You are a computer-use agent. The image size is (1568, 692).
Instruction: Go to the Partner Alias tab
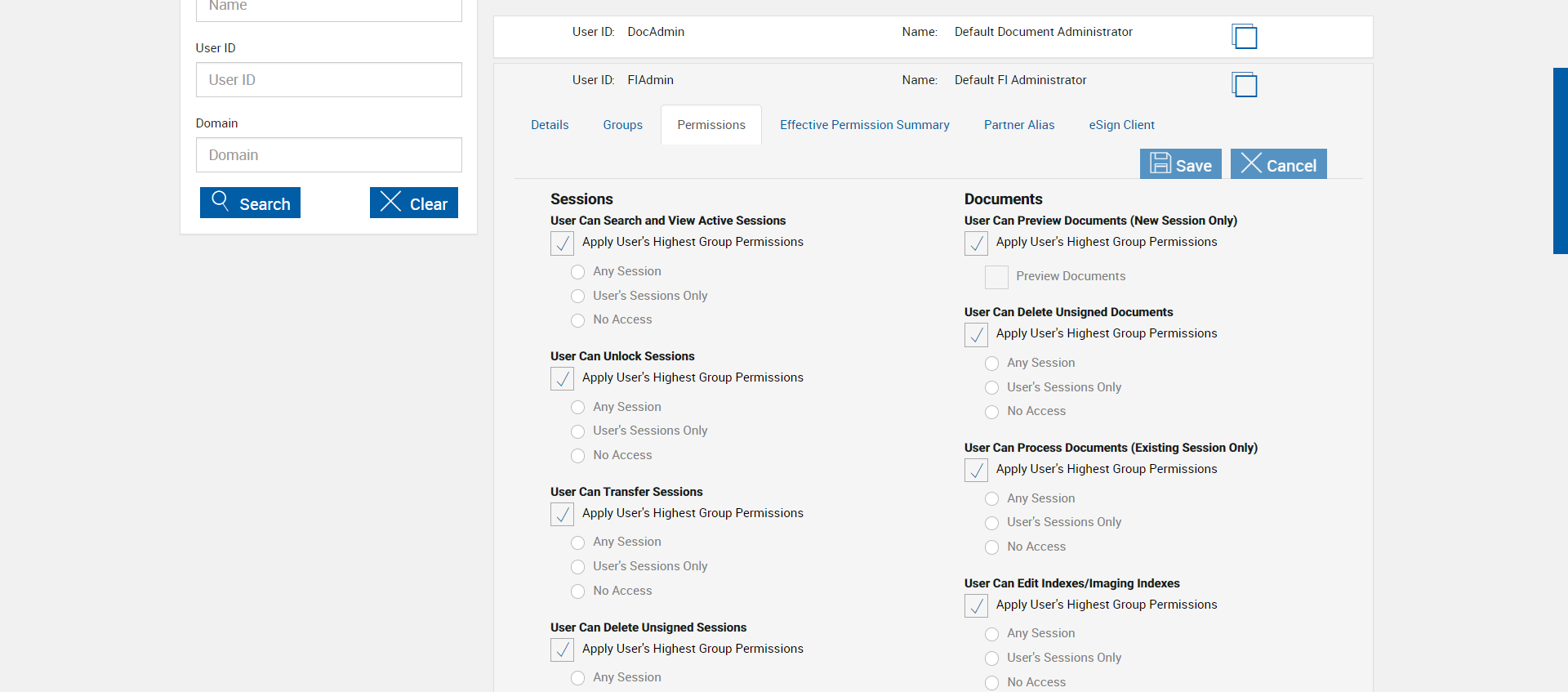tap(1018, 125)
